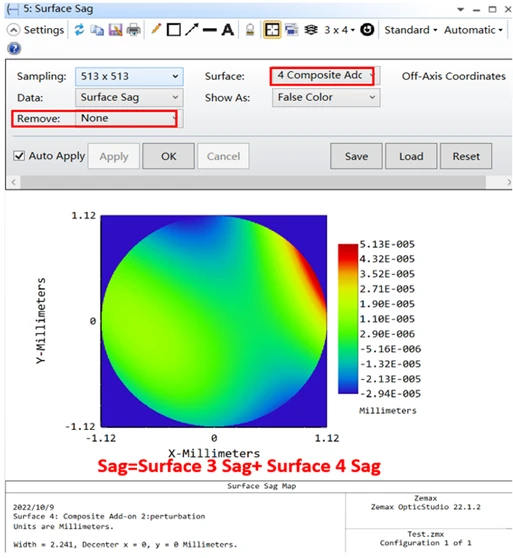Open the Standard menu in toolbar

pyautogui.click(x=411, y=30)
